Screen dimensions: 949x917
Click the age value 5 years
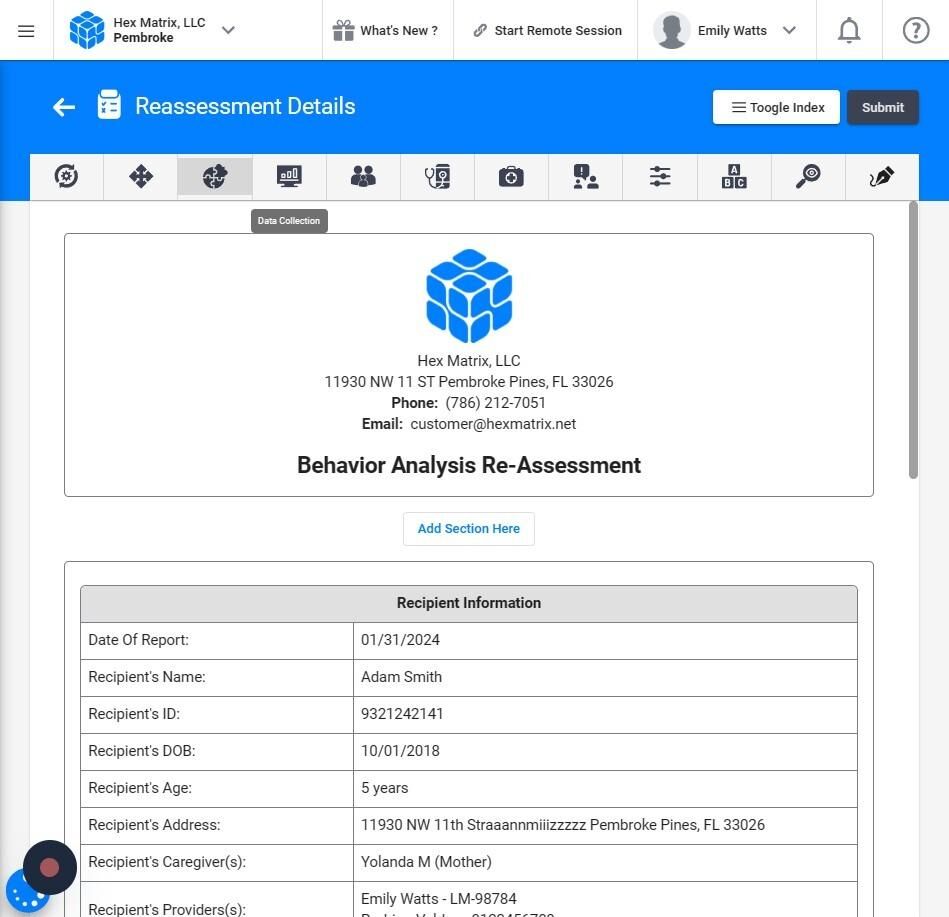coord(384,787)
